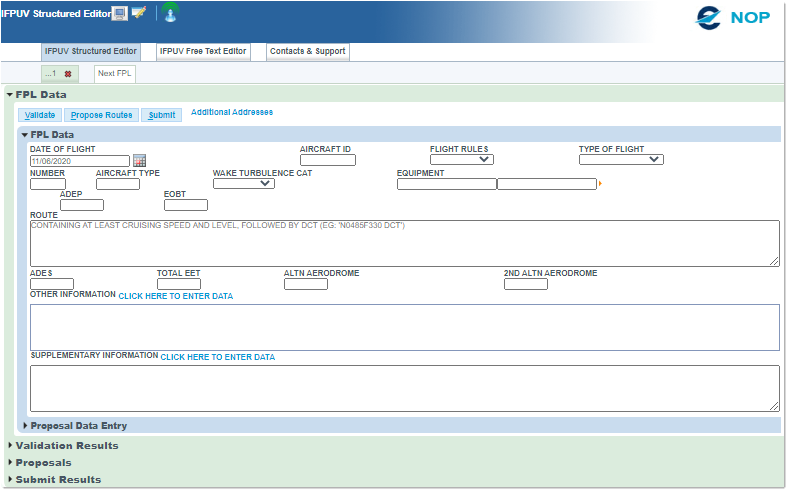Close FPL tab 1 with the red X

68,74
